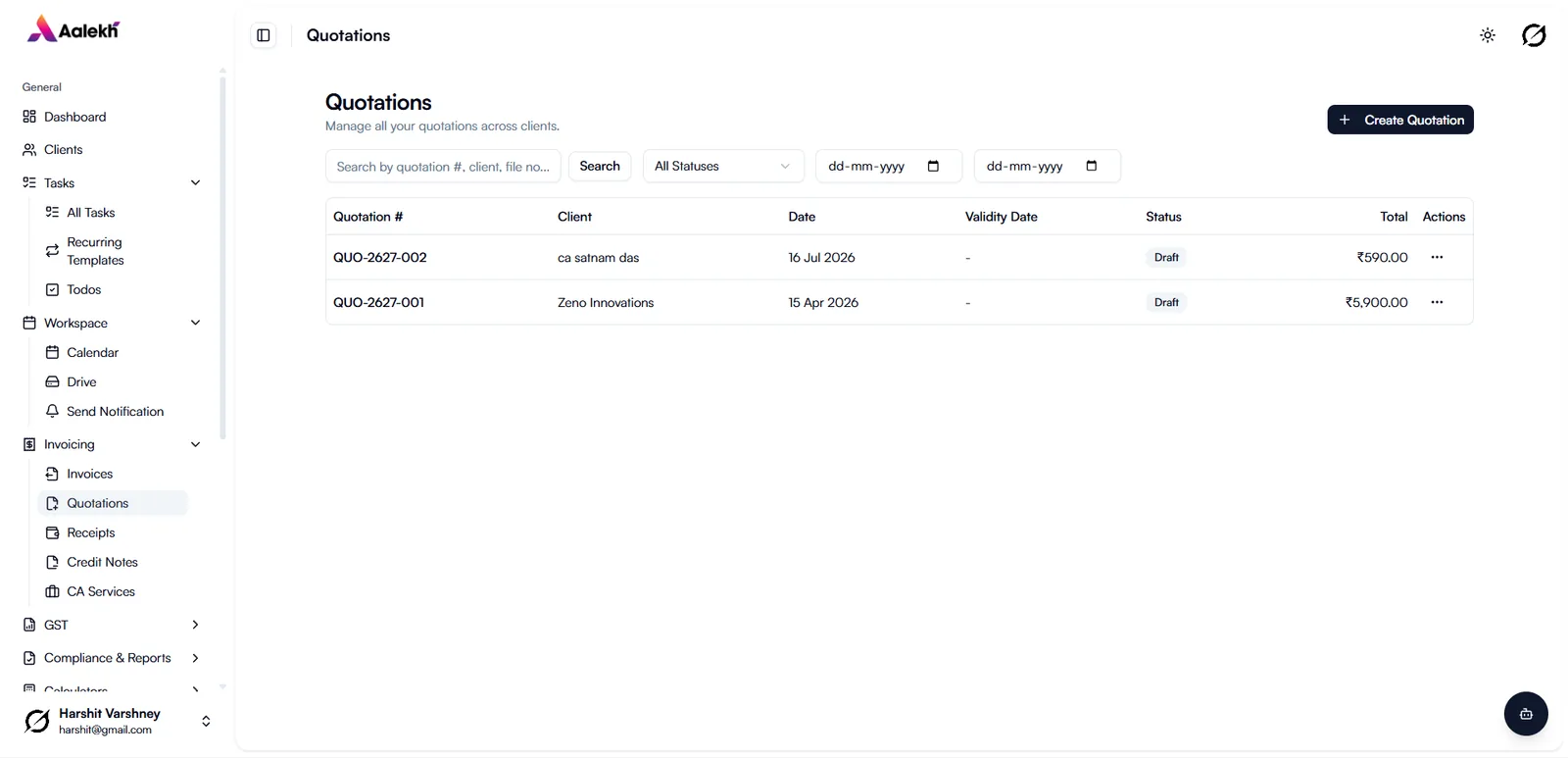Click client name ca satnam das
1568x758 pixels.
coord(599,258)
